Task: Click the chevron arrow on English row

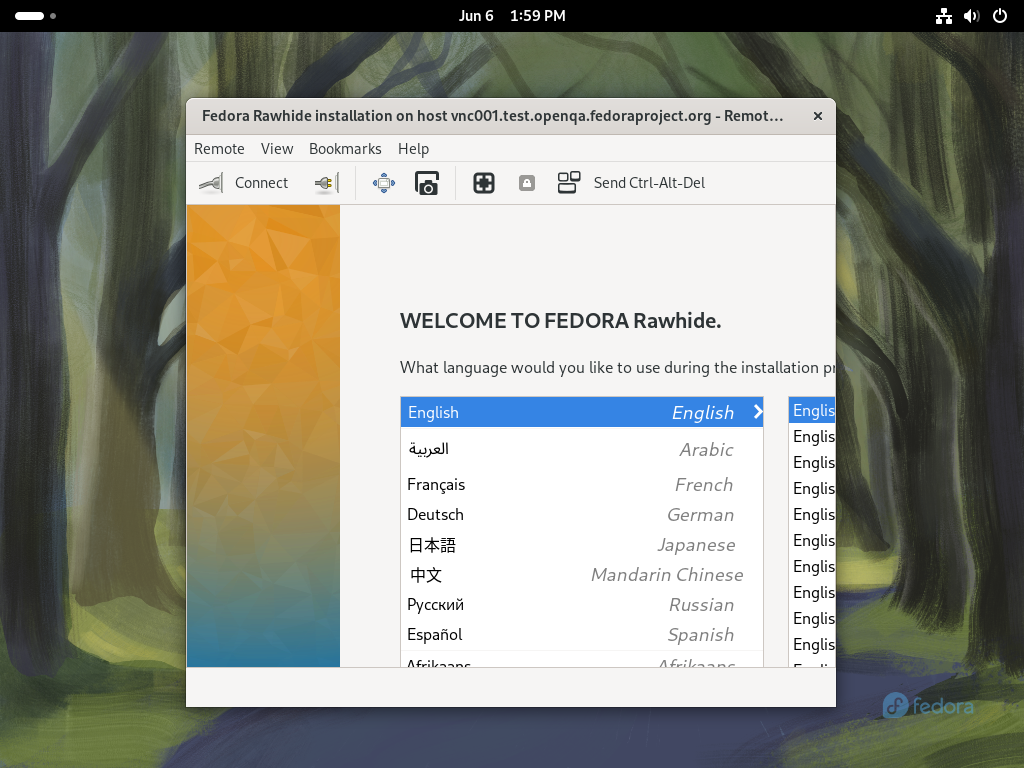Action: [758, 412]
